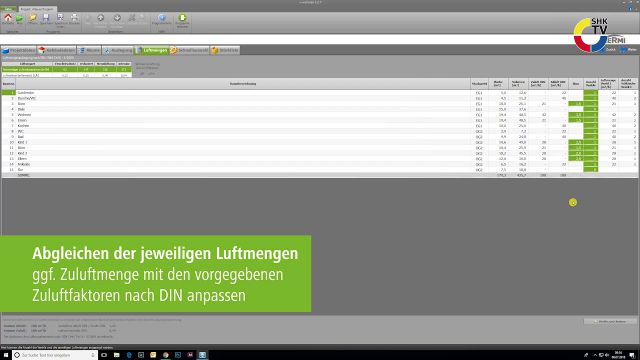Open the Chrome icon on the taskbar
640x360 pixels.
click(166, 355)
